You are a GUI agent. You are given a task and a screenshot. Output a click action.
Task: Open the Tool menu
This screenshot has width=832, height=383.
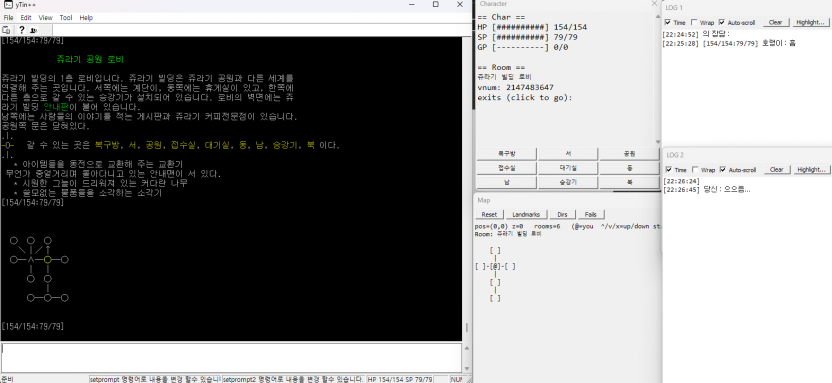pyautogui.click(x=66, y=18)
